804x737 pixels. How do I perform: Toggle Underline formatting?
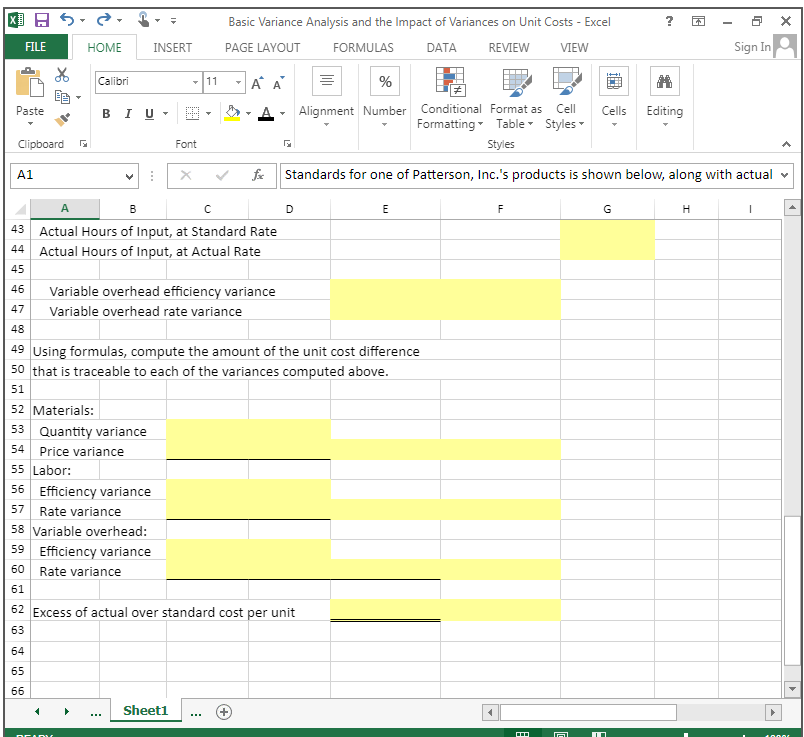pyautogui.click(x=149, y=112)
